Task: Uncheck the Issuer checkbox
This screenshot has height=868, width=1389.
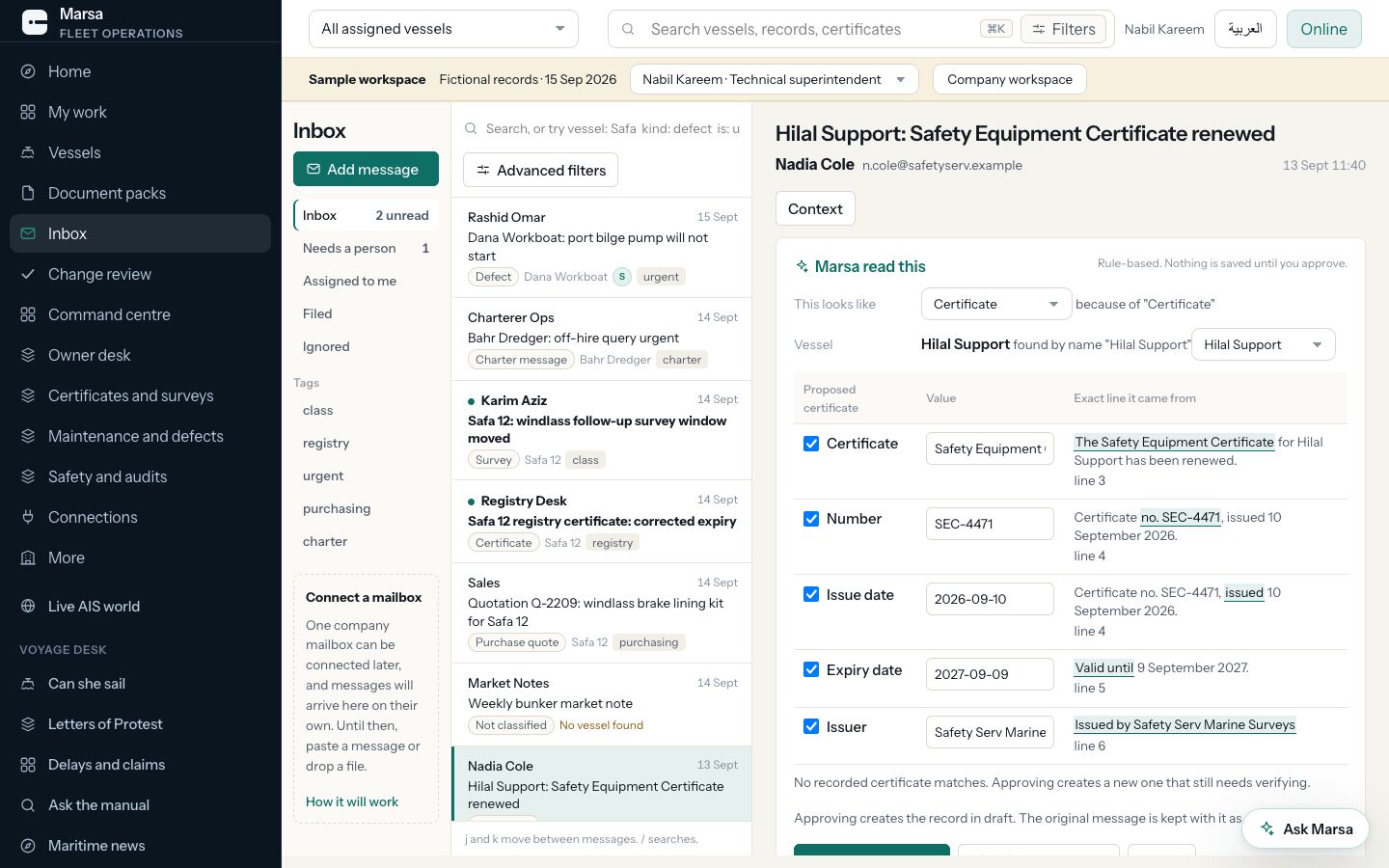Action: (x=811, y=726)
